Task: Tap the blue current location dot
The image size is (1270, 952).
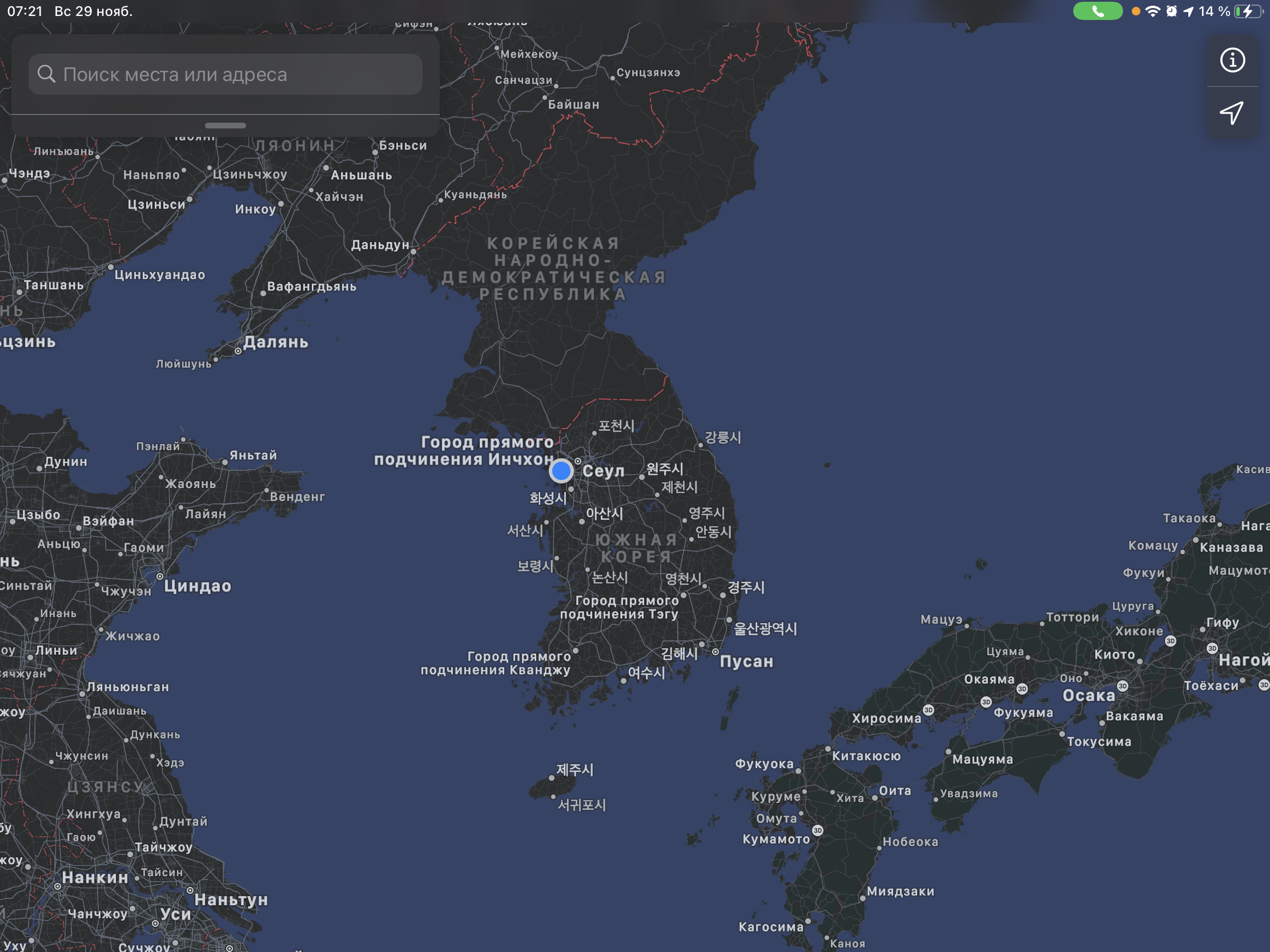Action: pyautogui.click(x=561, y=471)
